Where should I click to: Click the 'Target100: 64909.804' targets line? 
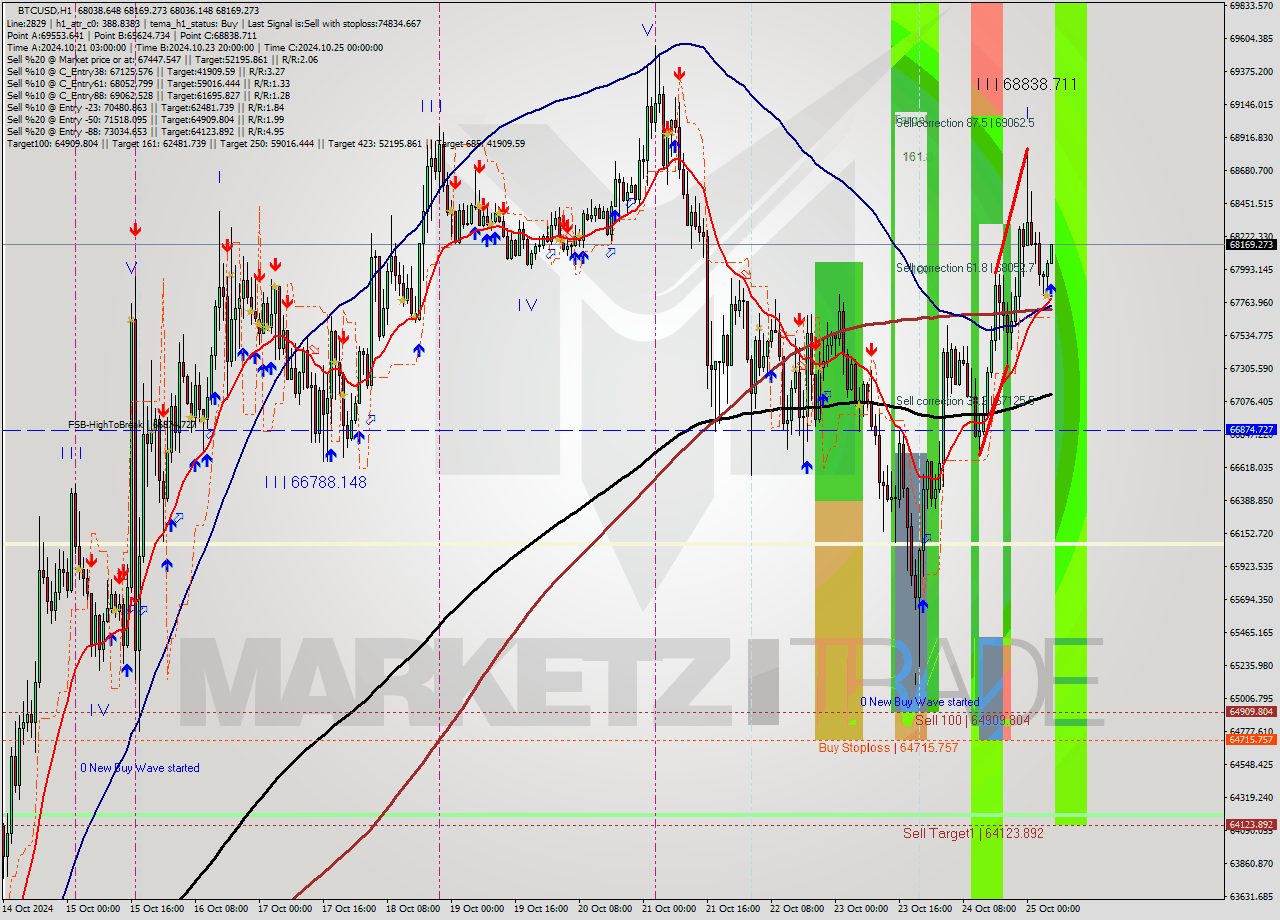tap(266, 143)
